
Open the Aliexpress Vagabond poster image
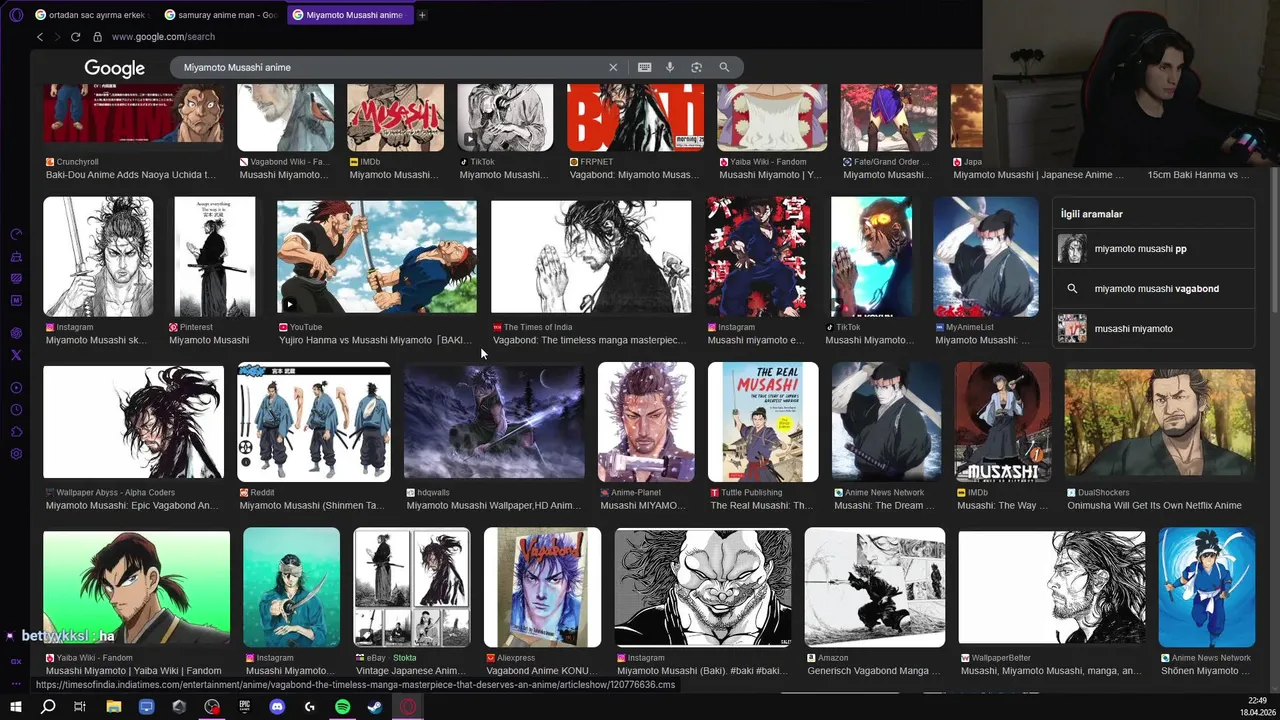[543, 588]
